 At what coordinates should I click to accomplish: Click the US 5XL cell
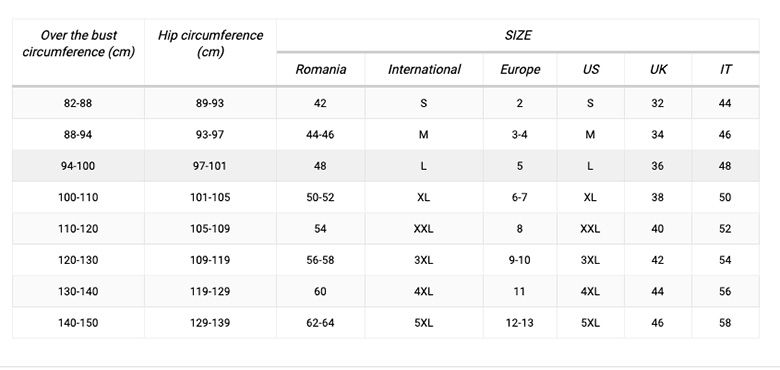pyautogui.click(x=590, y=323)
